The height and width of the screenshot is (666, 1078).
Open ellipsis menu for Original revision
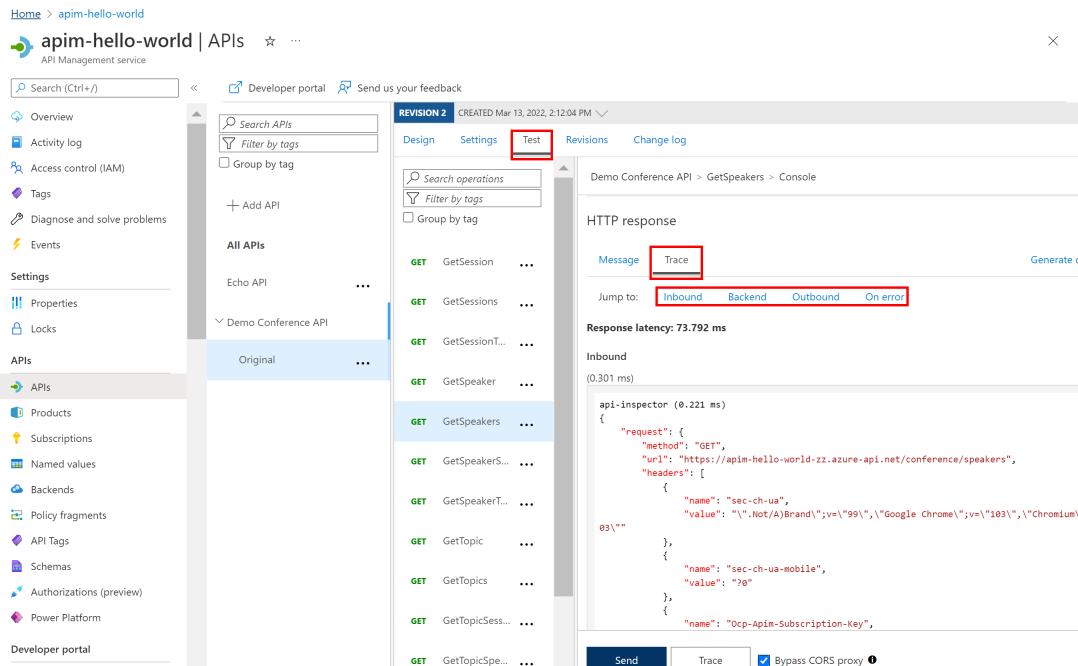click(x=363, y=363)
